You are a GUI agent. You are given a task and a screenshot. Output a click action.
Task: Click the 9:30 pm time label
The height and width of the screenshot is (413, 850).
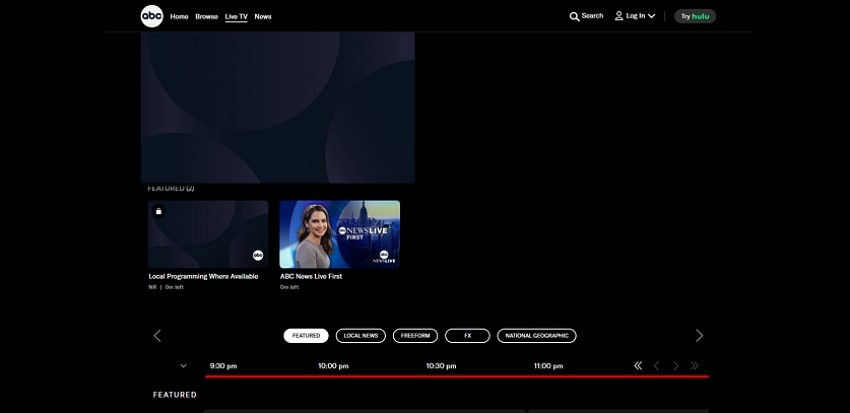[x=223, y=366]
